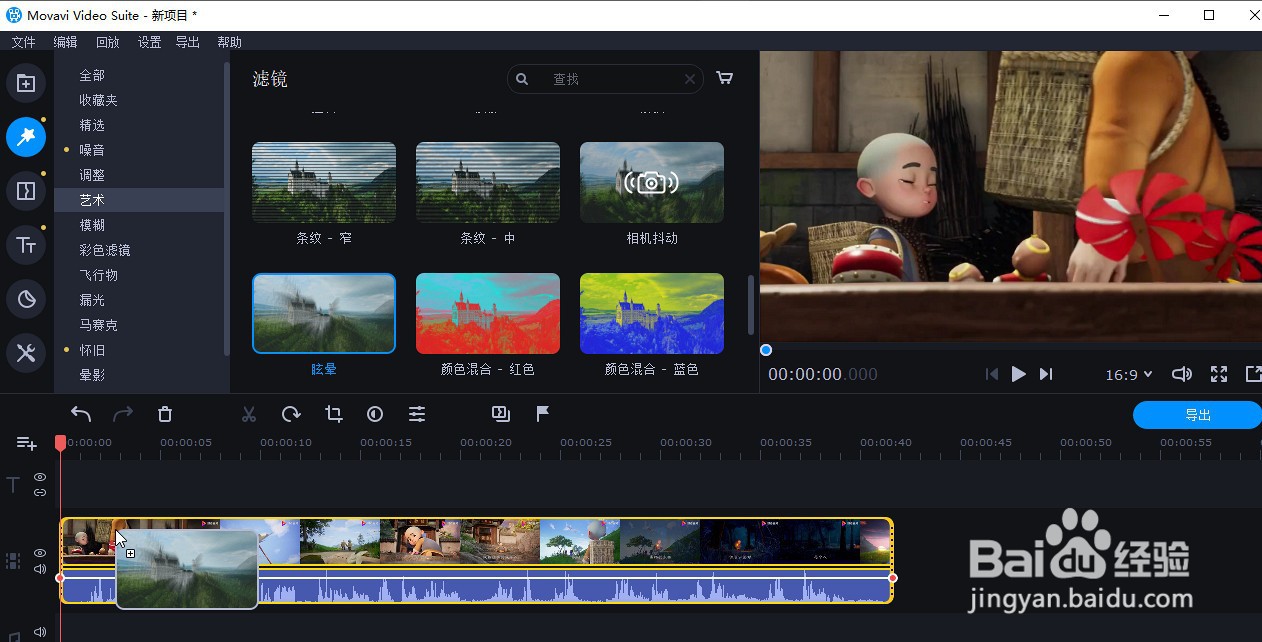Click the redo arrow in timeline toolbar
Screen dimensions: 1262x642
123,414
